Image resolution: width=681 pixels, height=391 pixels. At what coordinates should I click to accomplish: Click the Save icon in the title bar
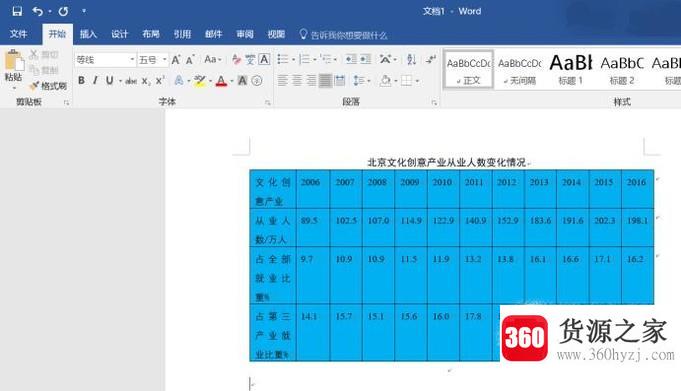17,11
